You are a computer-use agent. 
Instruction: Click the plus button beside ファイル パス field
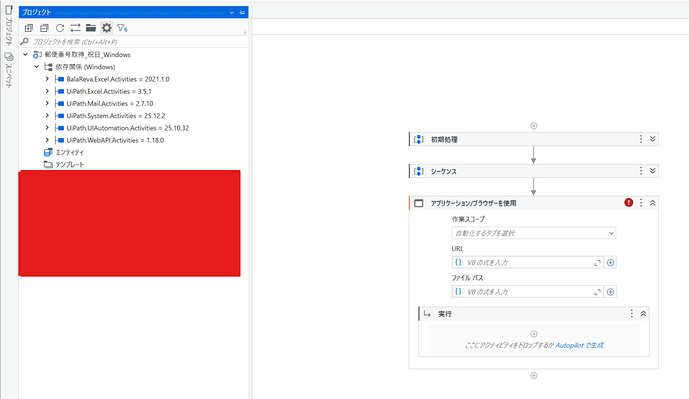[610, 292]
